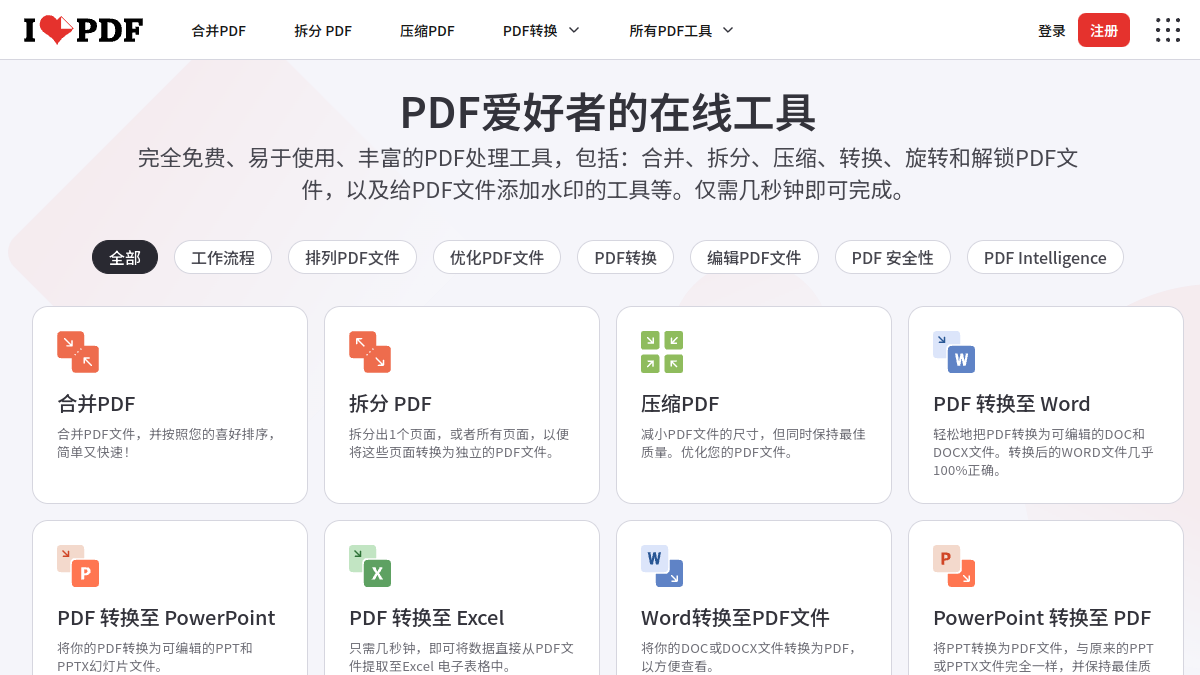Screen dimensions: 1200x675
Task: Select the PDF转换 filter tab
Action: 626,257
